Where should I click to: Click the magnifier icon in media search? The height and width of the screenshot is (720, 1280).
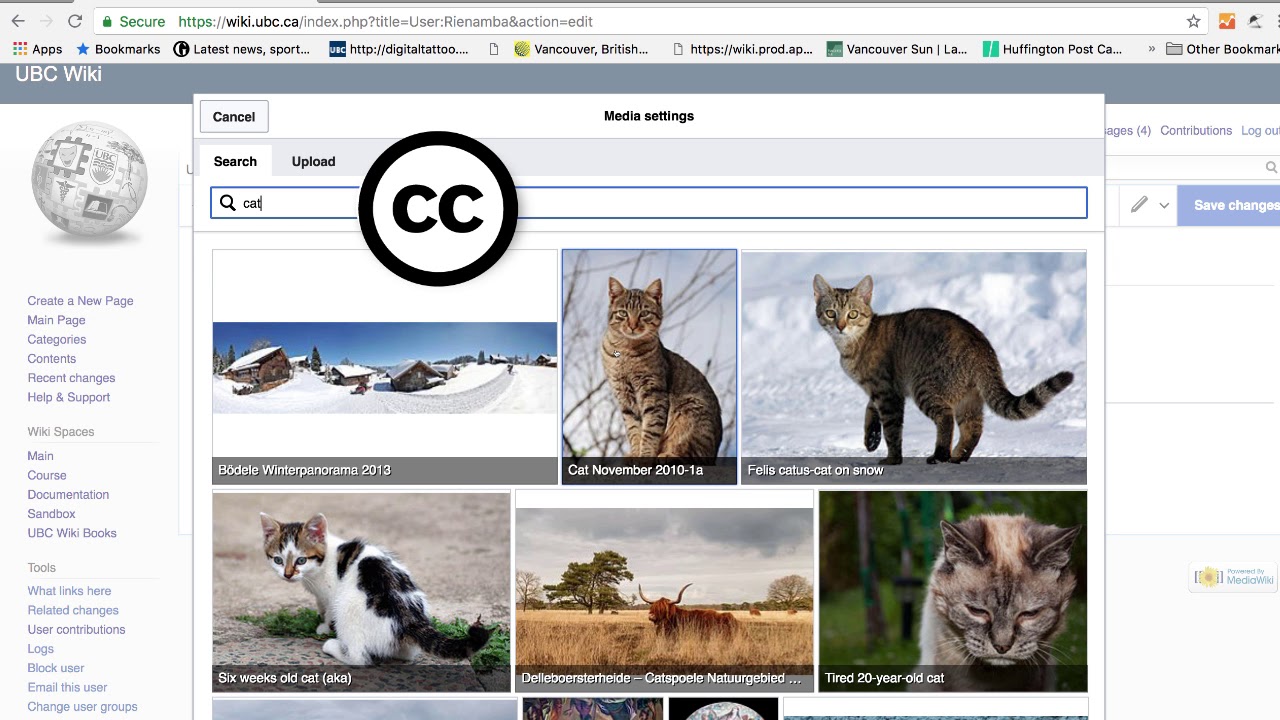[228, 203]
